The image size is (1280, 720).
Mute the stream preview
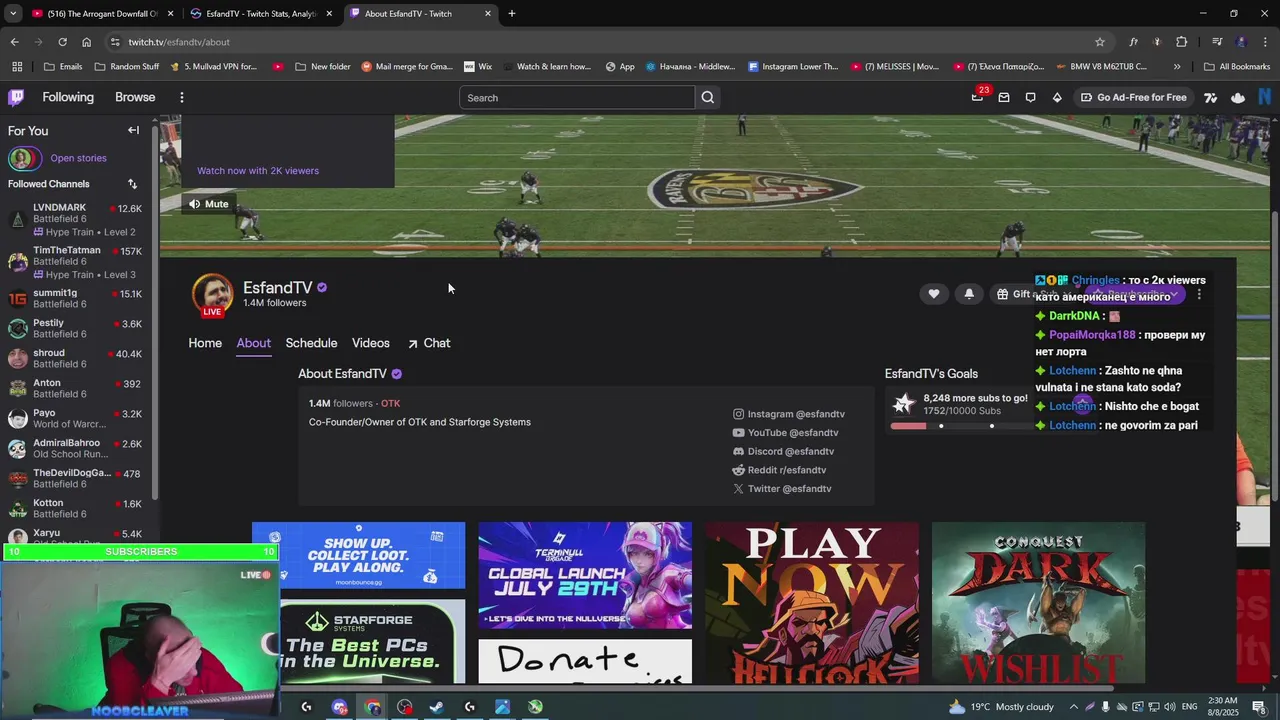pyautogui.click(x=209, y=204)
